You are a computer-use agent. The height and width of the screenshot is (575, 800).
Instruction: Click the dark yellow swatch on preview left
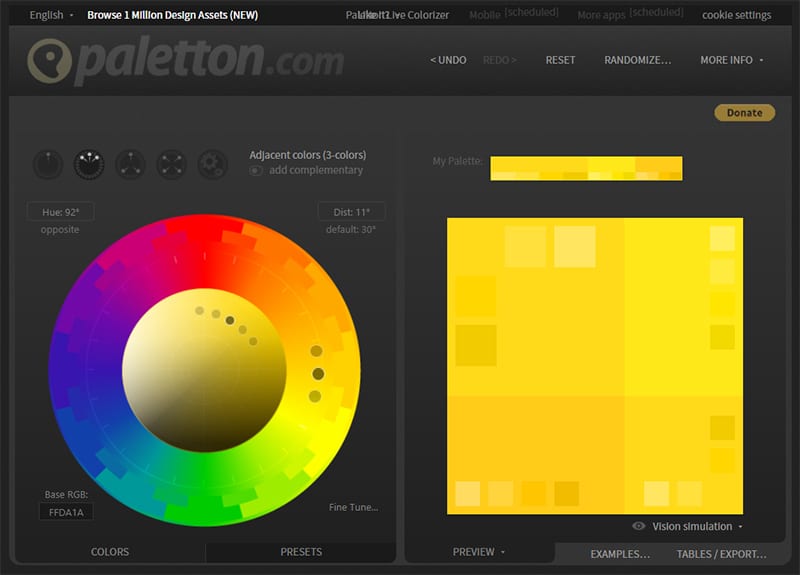click(x=476, y=345)
